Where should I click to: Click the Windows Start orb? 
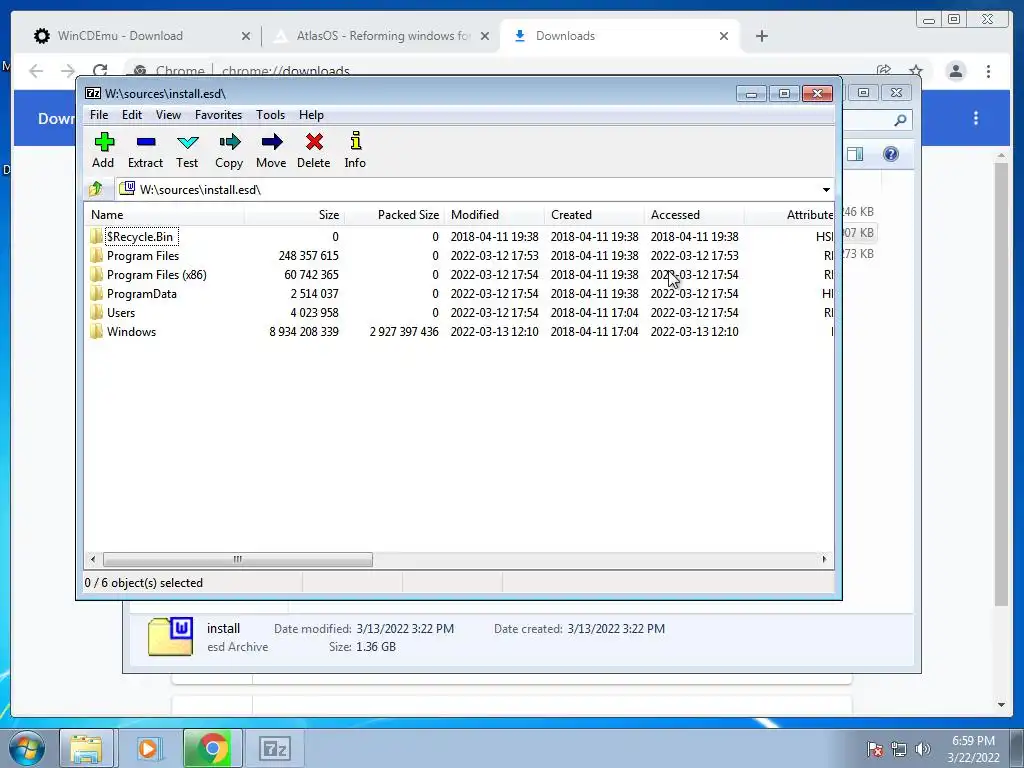27,748
